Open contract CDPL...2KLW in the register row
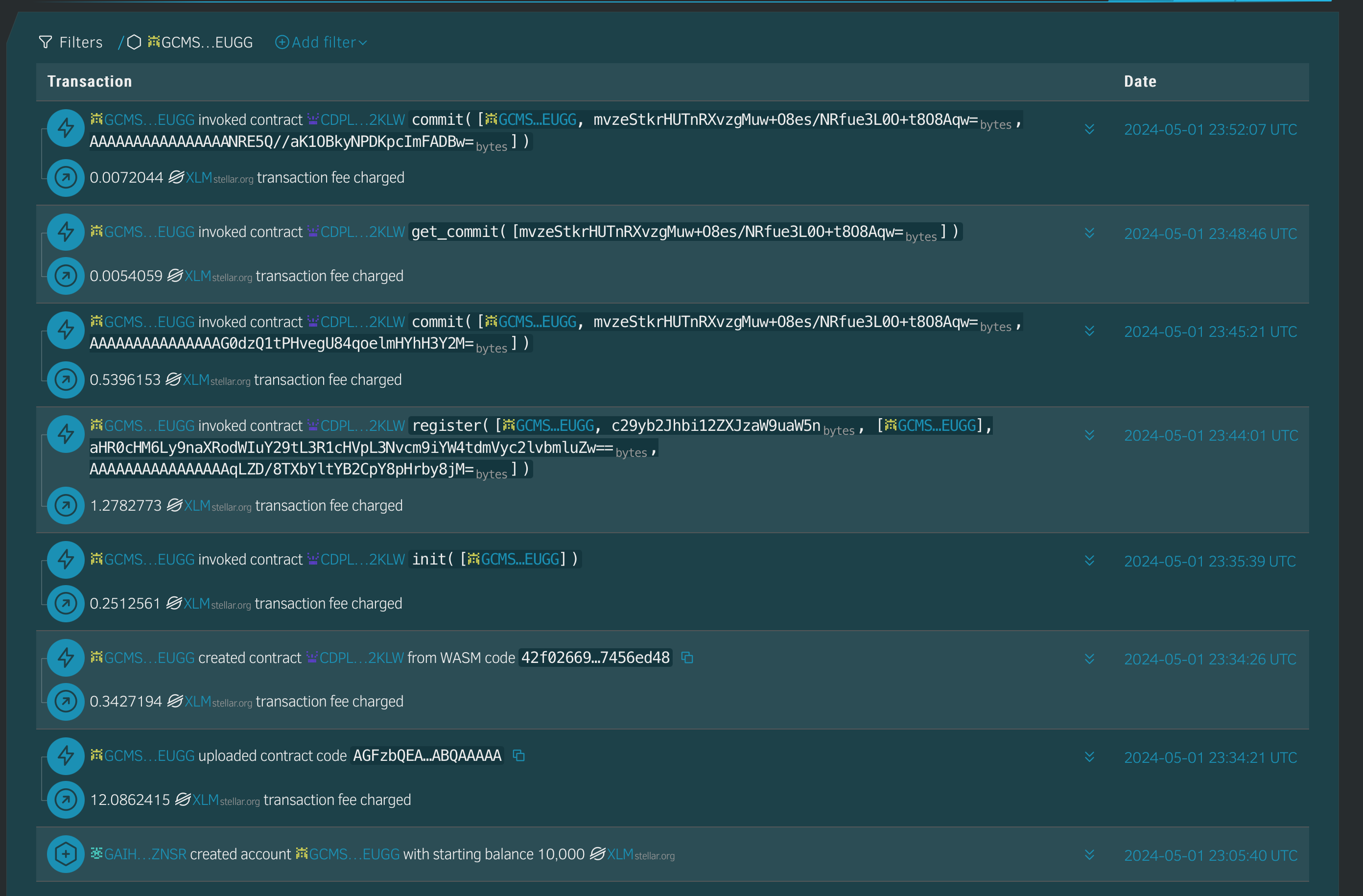 [356, 425]
